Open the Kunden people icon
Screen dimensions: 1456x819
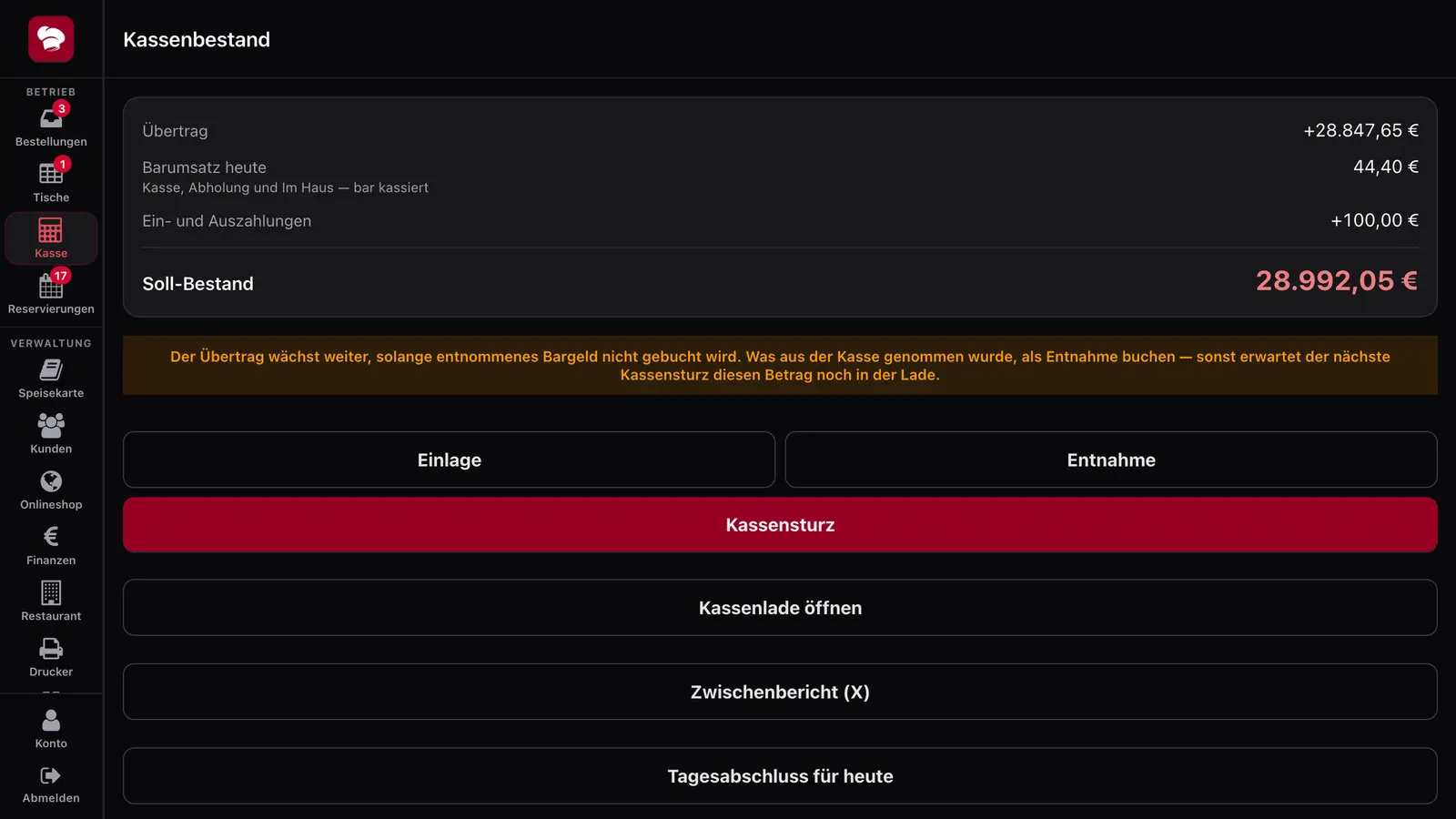point(51,425)
